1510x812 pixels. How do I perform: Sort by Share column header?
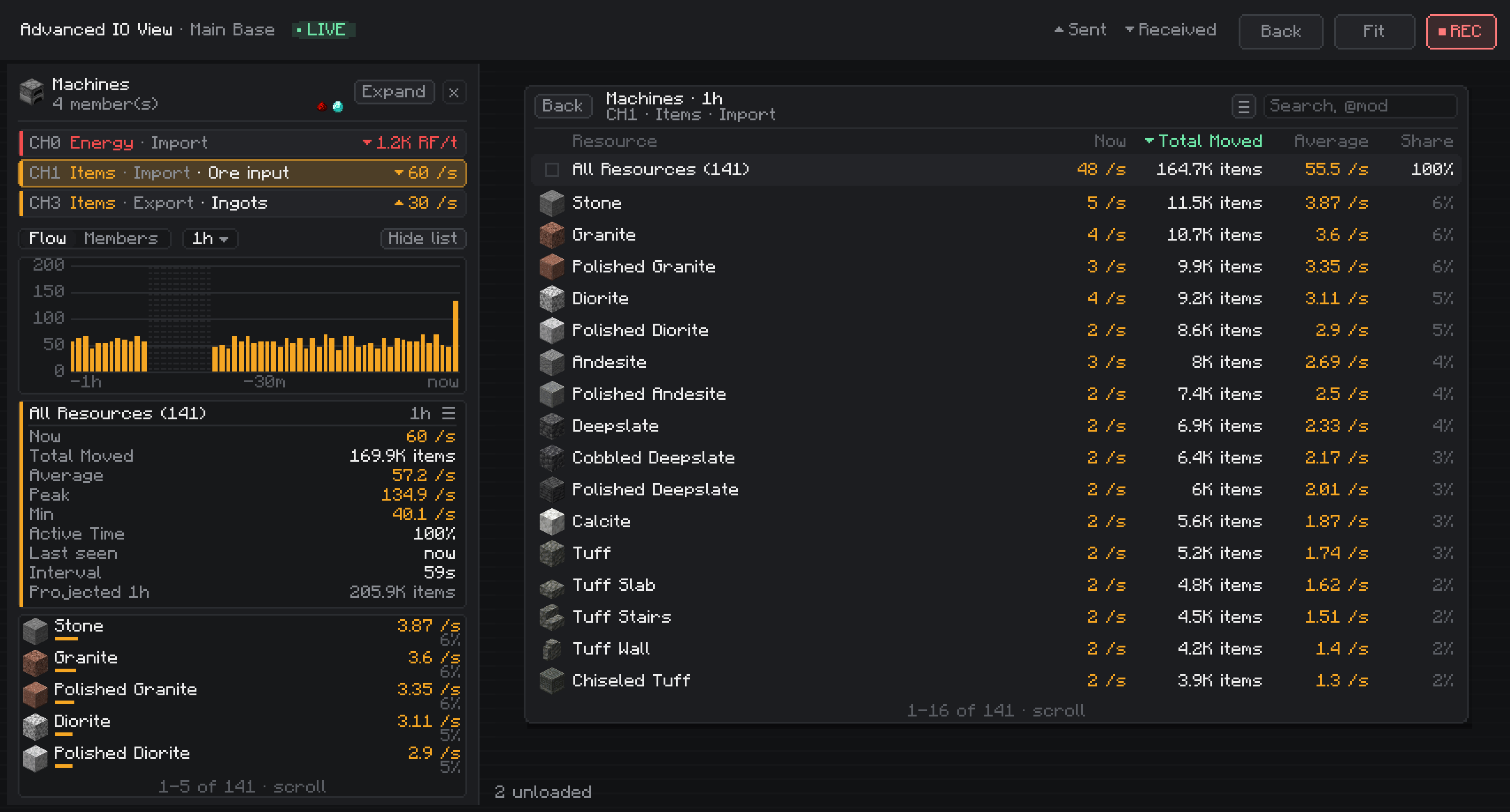[x=1426, y=141]
